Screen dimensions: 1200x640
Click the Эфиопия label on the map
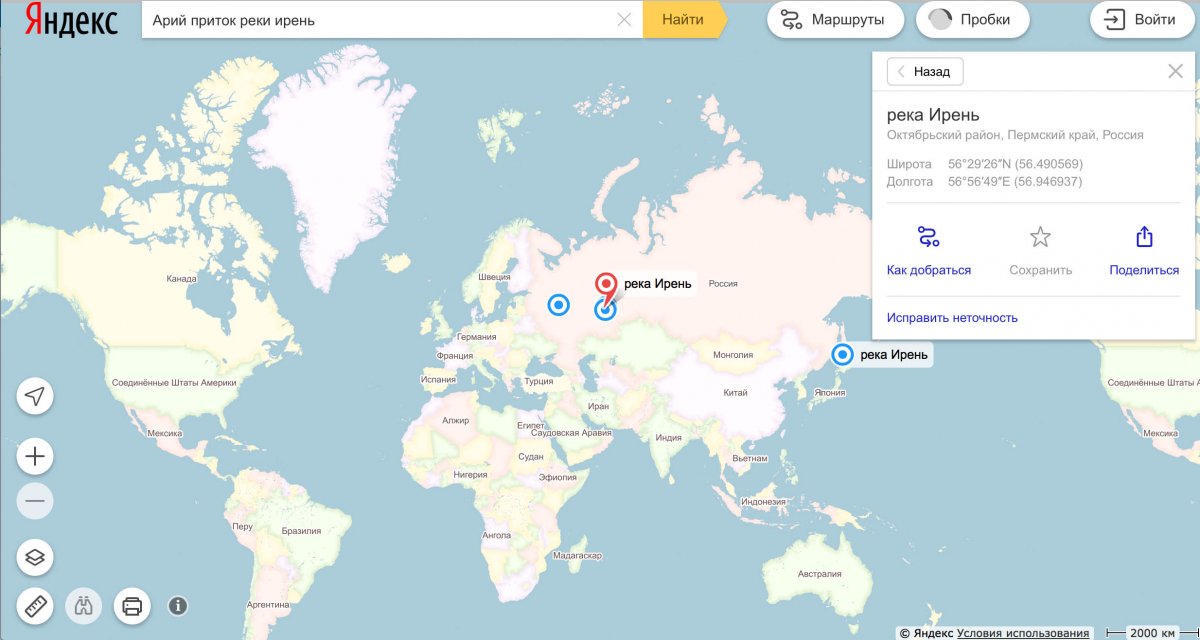click(558, 477)
